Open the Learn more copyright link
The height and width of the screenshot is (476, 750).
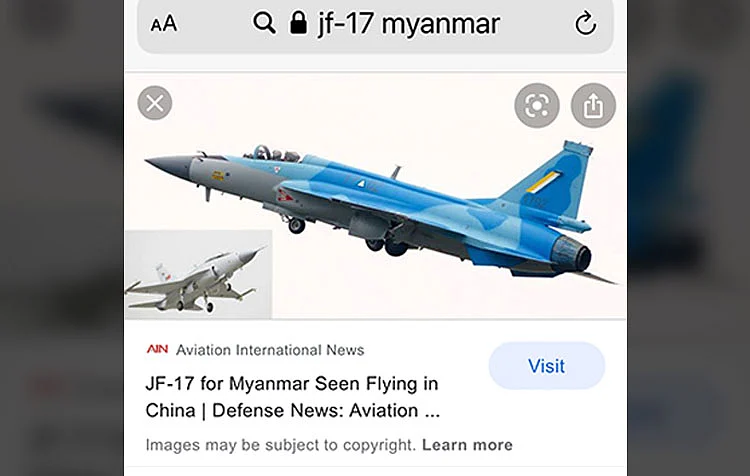(467, 445)
